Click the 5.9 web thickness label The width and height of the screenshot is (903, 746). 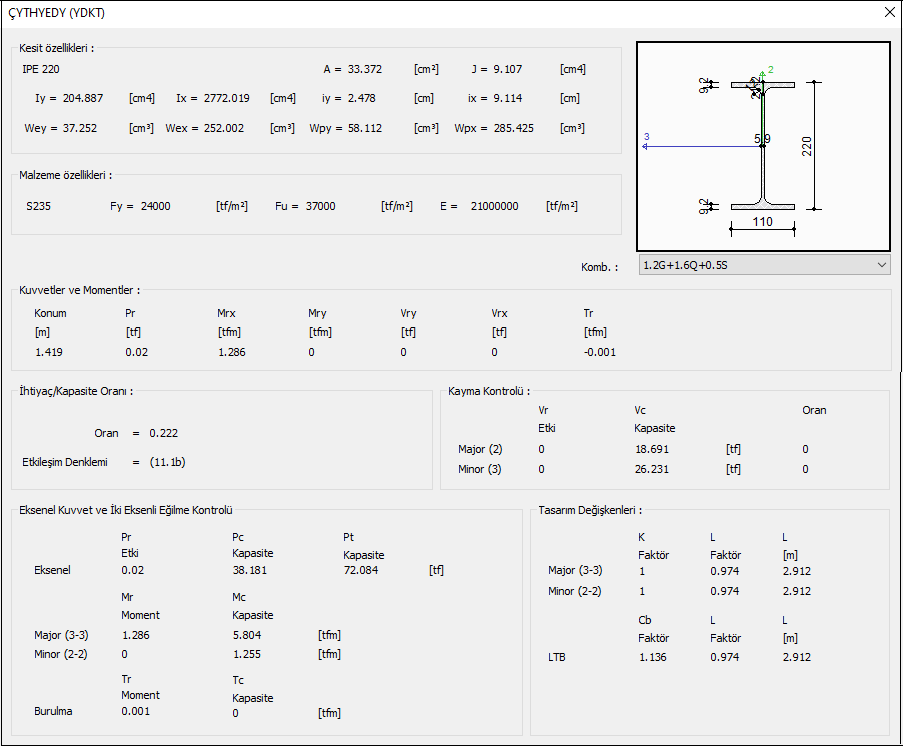point(762,137)
